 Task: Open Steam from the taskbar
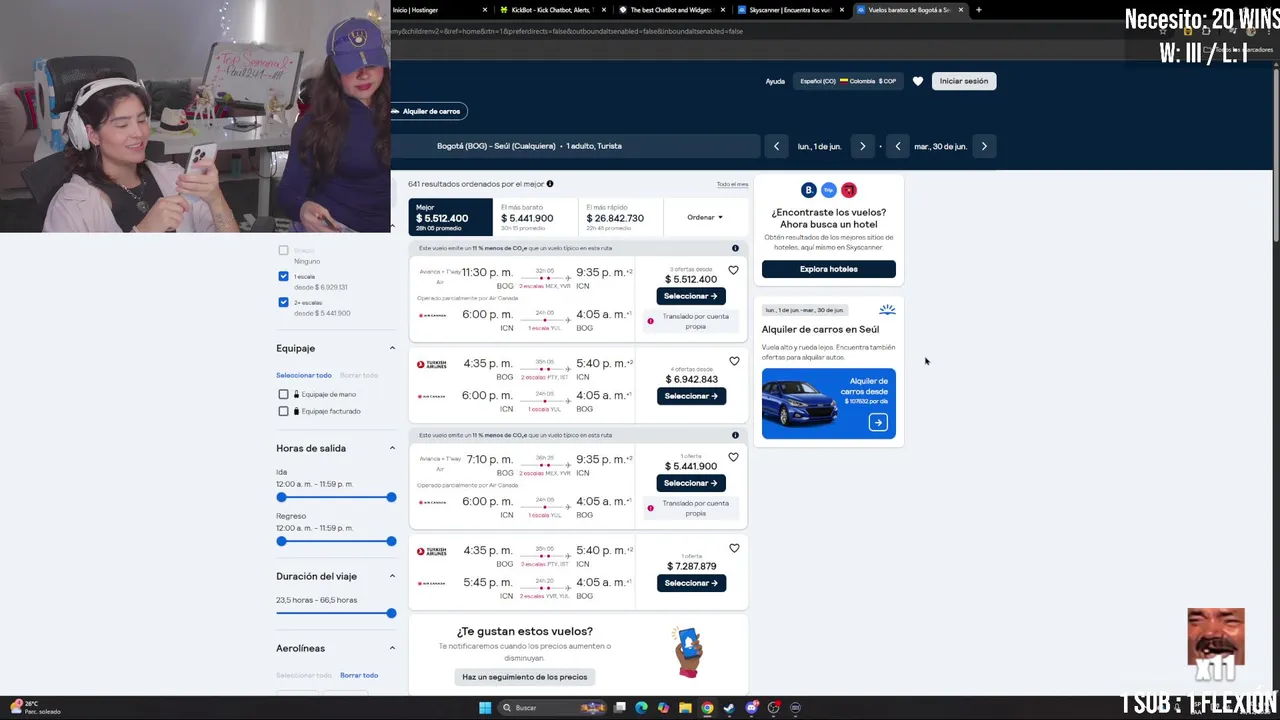[729, 708]
